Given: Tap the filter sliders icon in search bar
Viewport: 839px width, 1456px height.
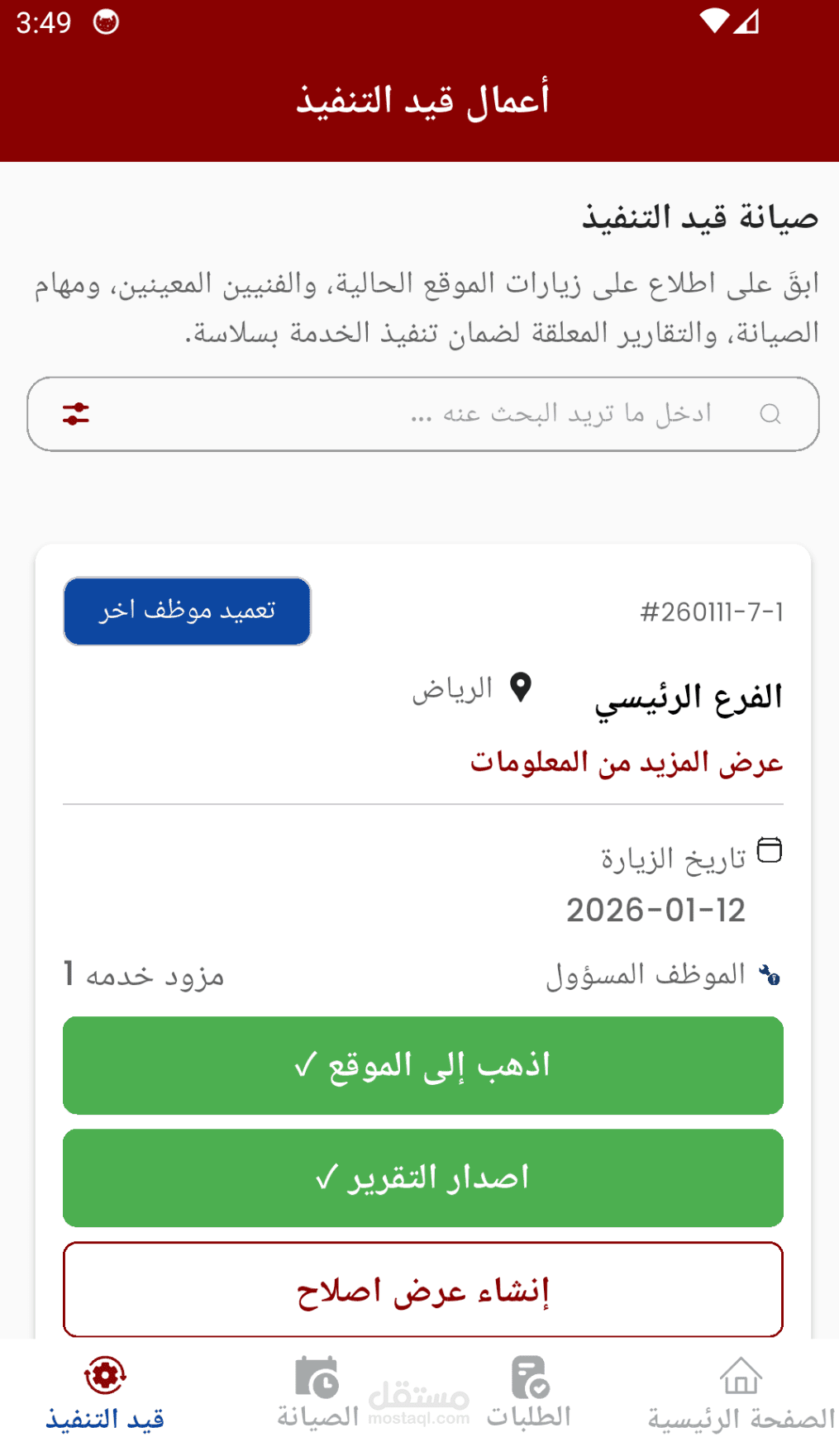Looking at the screenshot, I should tap(76, 414).
